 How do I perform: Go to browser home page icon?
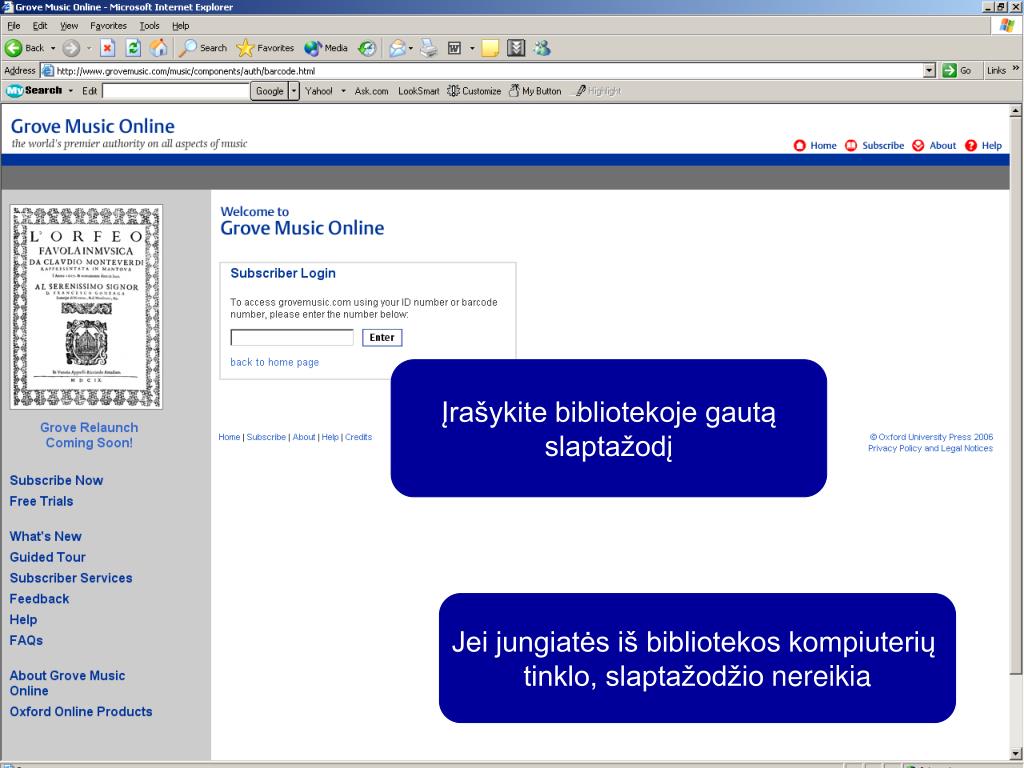click(x=159, y=48)
